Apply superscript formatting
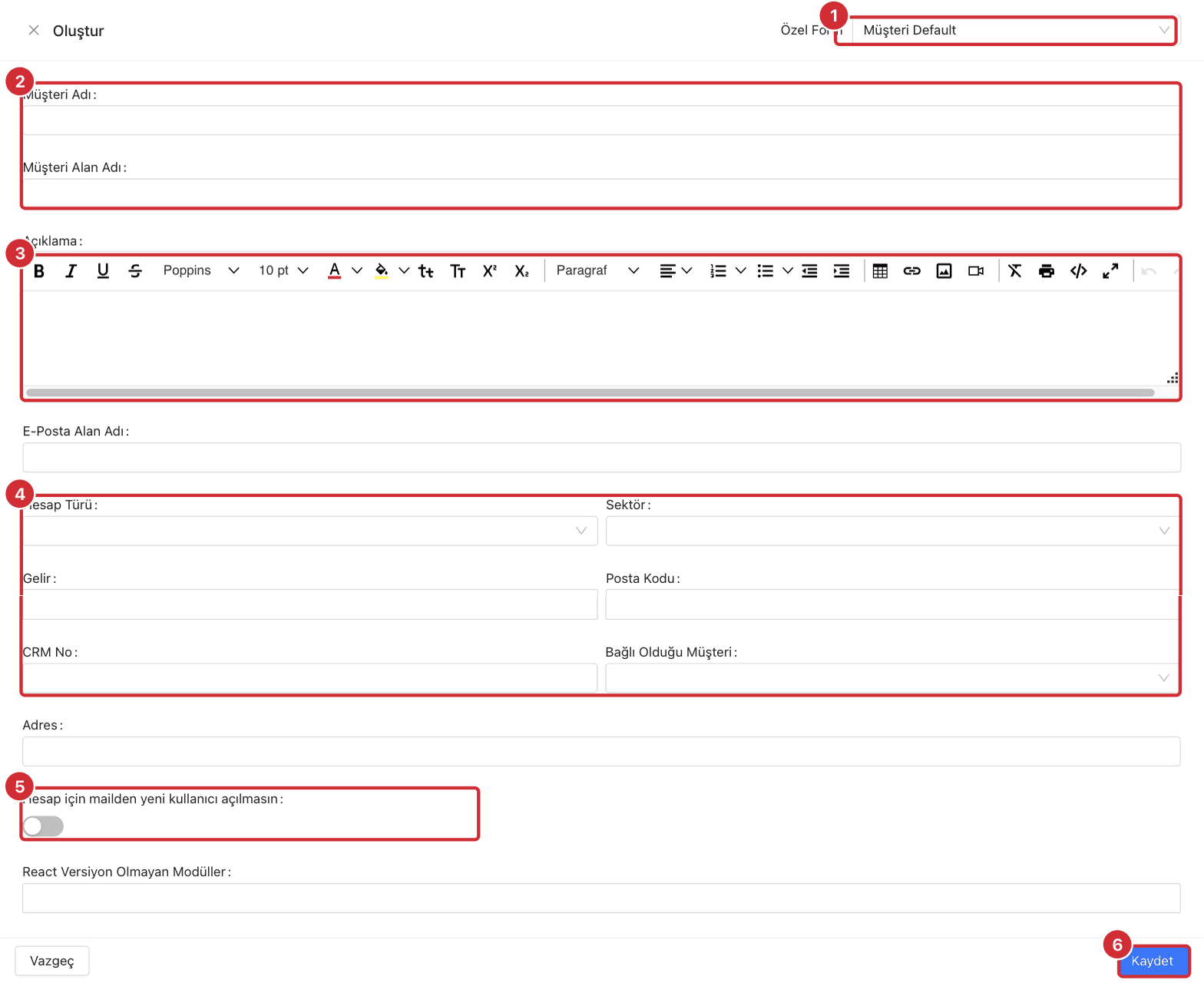This screenshot has height=983, width=1204. click(490, 271)
